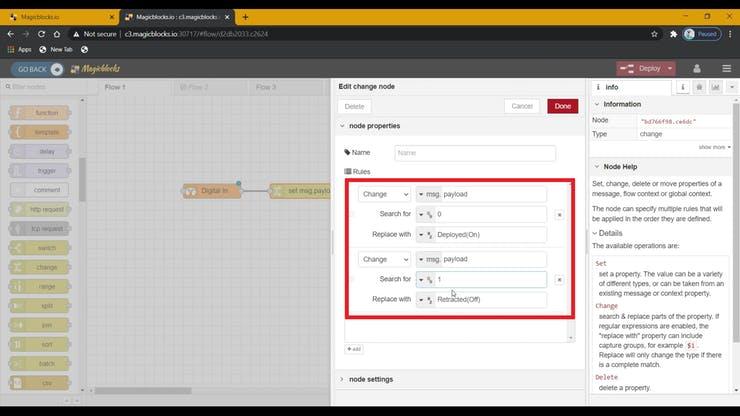Open the type selector for Search for 1
Screen dimensions: 740x416
[426, 280]
